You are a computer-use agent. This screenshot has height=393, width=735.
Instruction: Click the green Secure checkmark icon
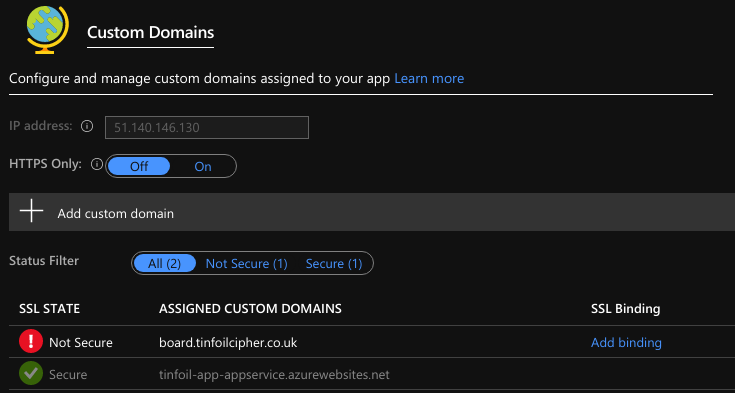[x=31, y=374]
